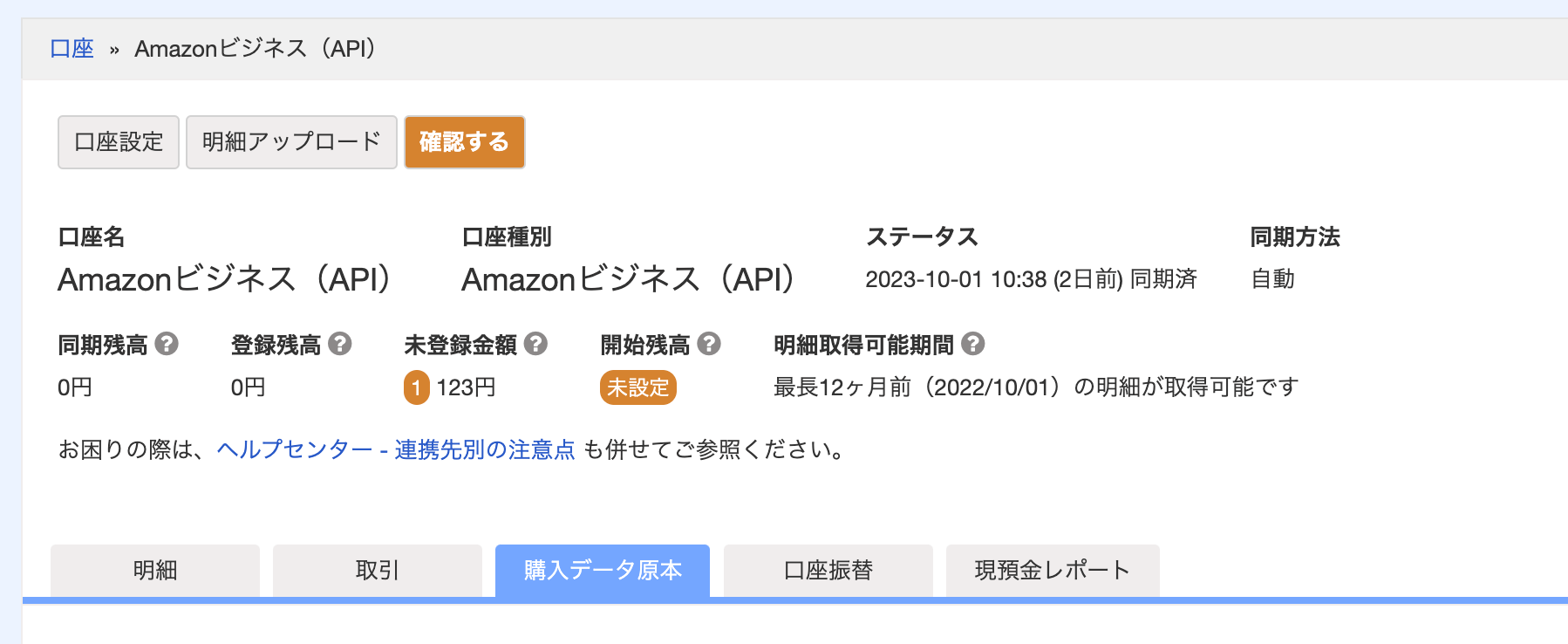Switch to the 口座振替 tab

(827, 570)
